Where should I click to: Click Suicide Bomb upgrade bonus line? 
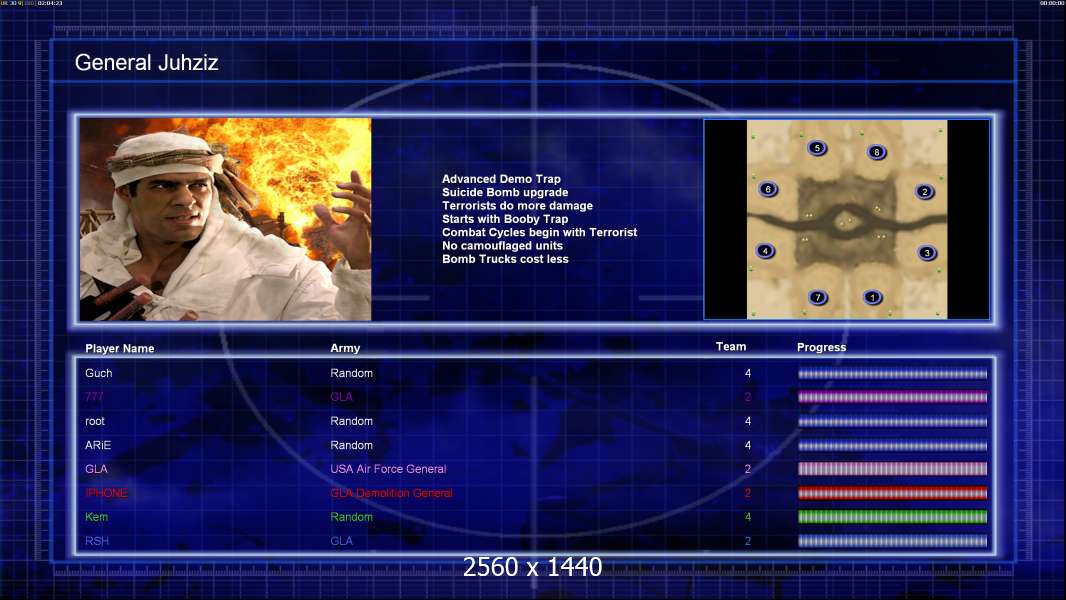click(505, 192)
